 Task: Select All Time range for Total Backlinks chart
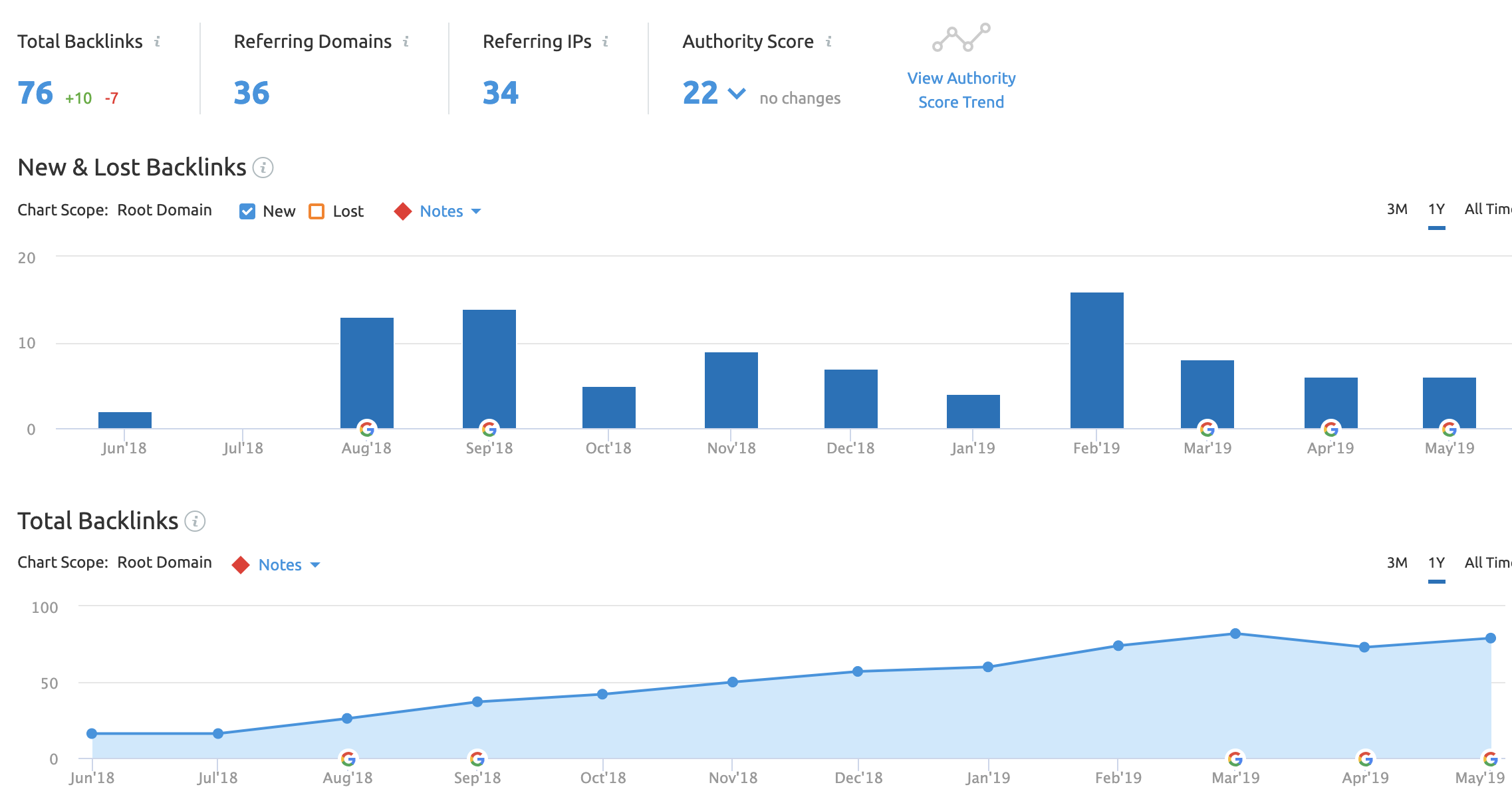click(x=1488, y=562)
